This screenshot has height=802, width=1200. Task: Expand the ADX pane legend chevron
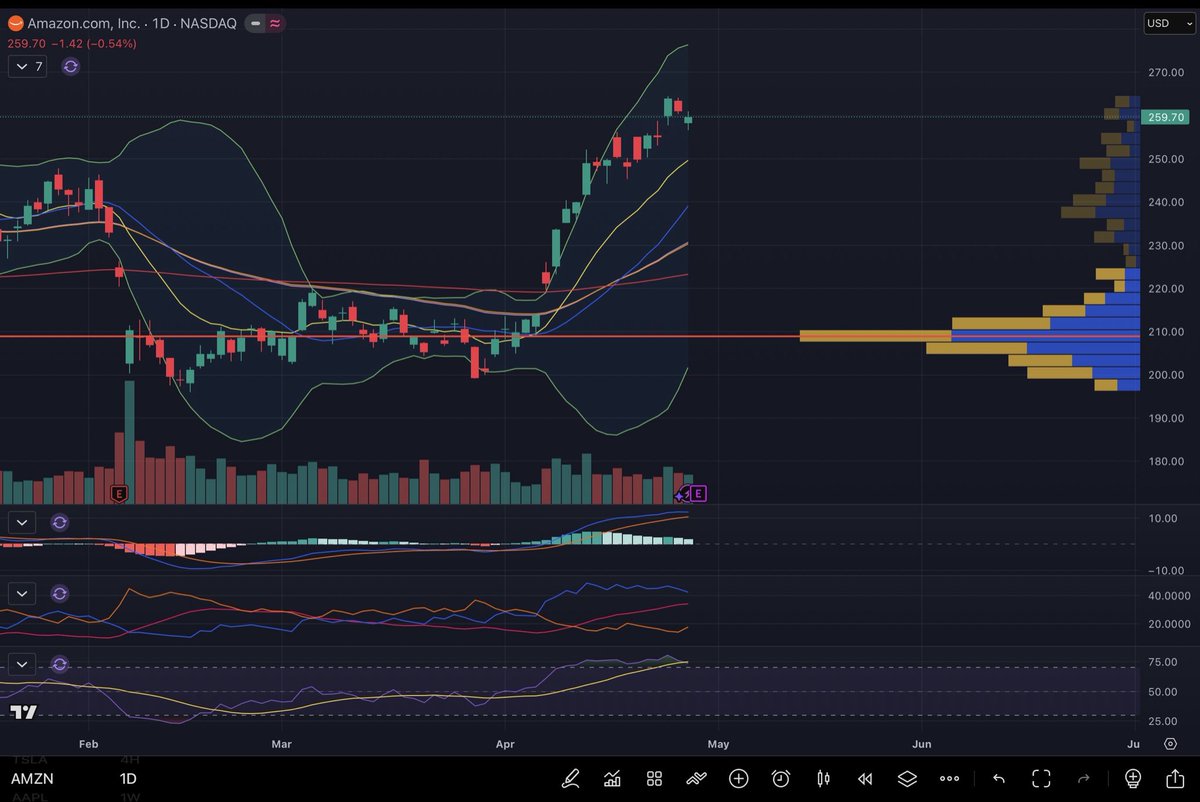(22, 593)
